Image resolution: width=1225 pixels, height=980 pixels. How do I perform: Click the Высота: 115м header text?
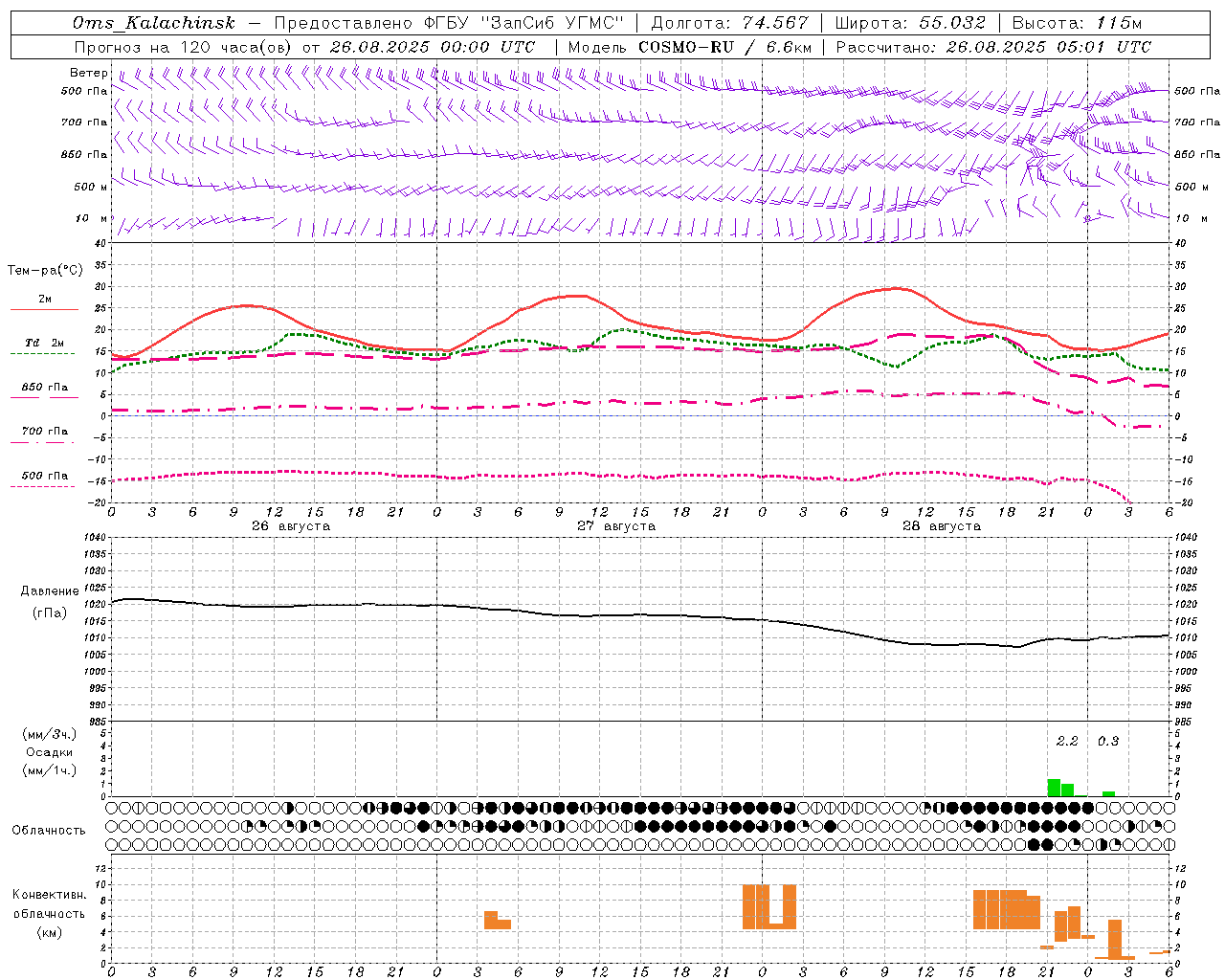click(1077, 23)
